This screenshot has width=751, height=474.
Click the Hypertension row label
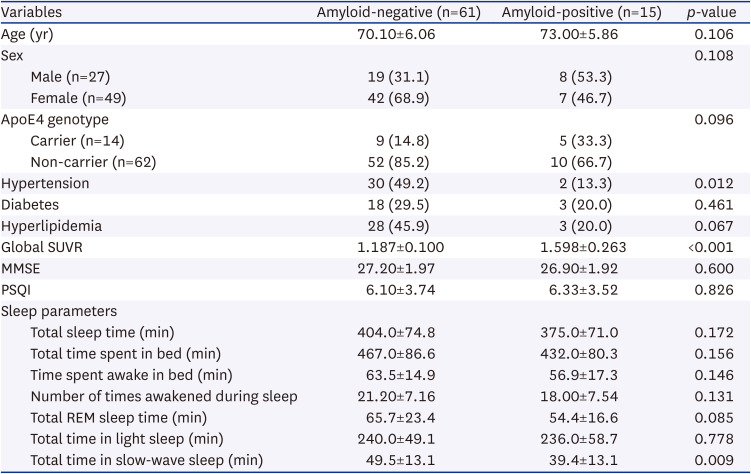coord(45,184)
